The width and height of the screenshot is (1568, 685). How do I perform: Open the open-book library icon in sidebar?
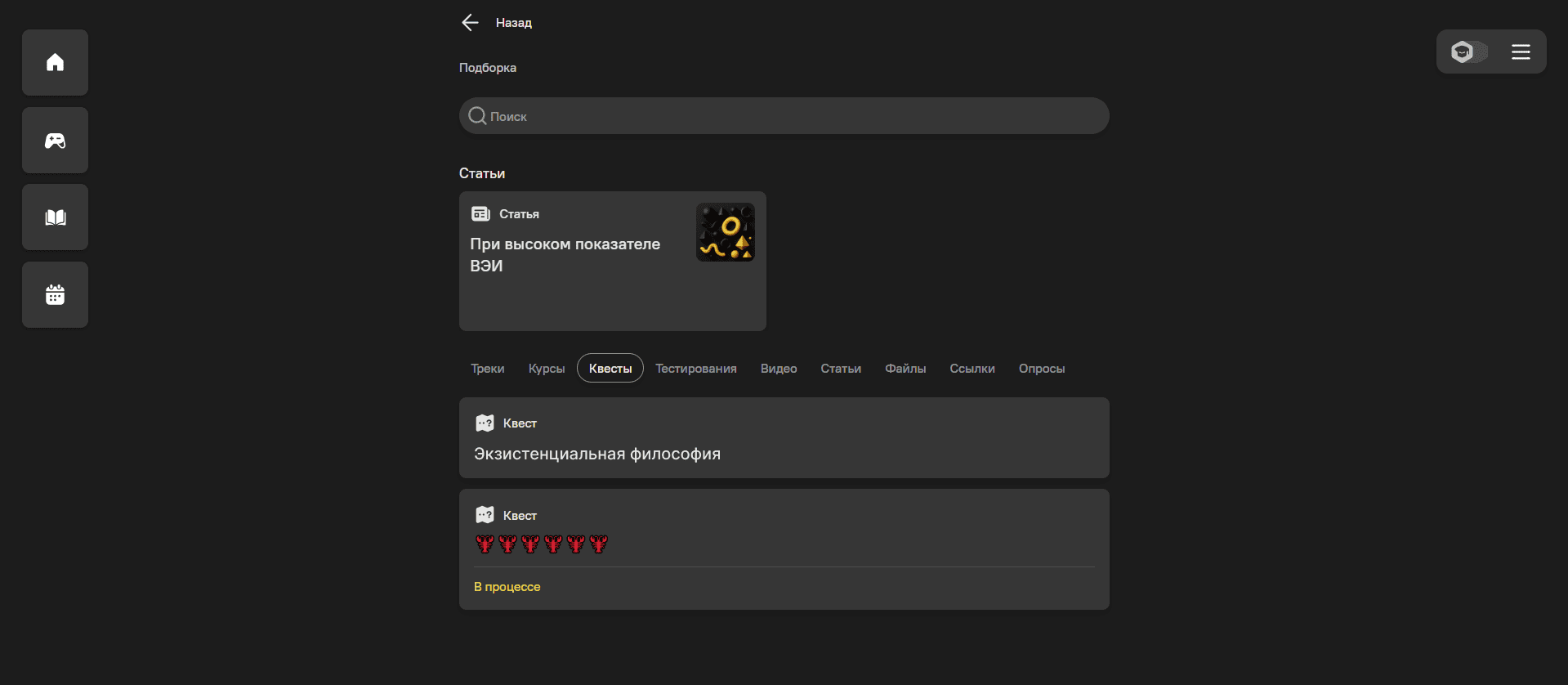coord(55,217)
